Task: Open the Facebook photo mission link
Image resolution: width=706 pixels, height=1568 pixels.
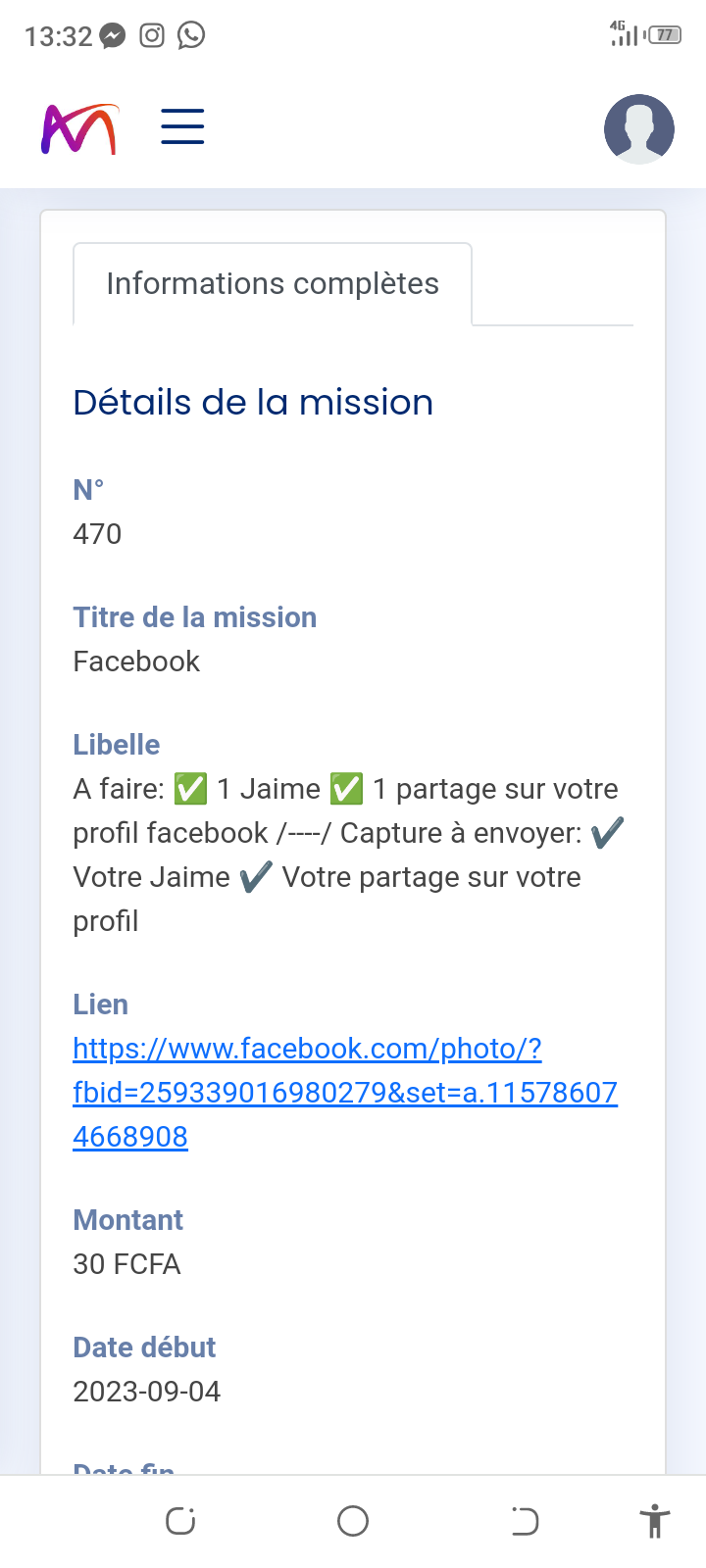Action: coord(344,1092)
